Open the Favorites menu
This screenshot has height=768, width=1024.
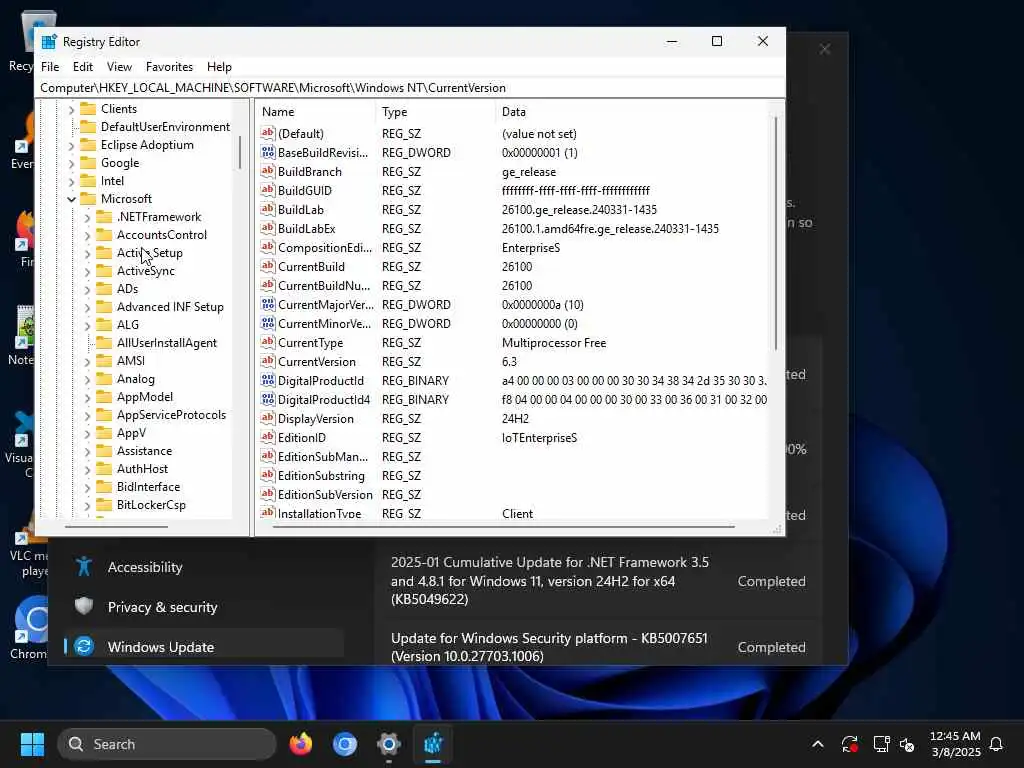pyautogui.click(x=169, y=67)
